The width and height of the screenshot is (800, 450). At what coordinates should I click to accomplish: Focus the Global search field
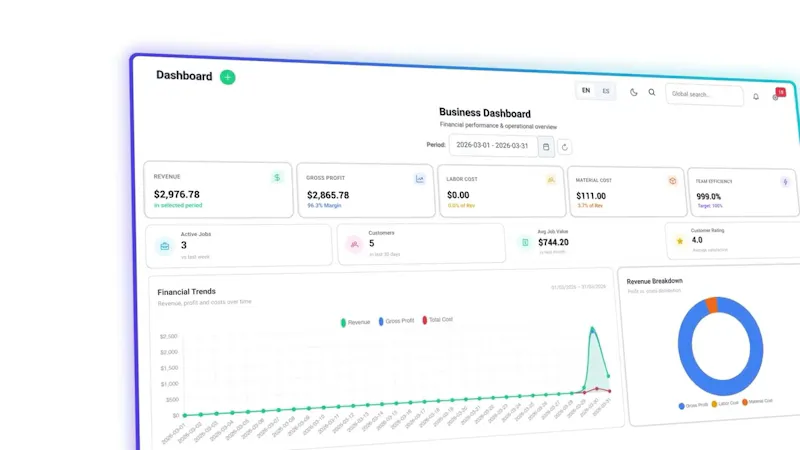704,94
